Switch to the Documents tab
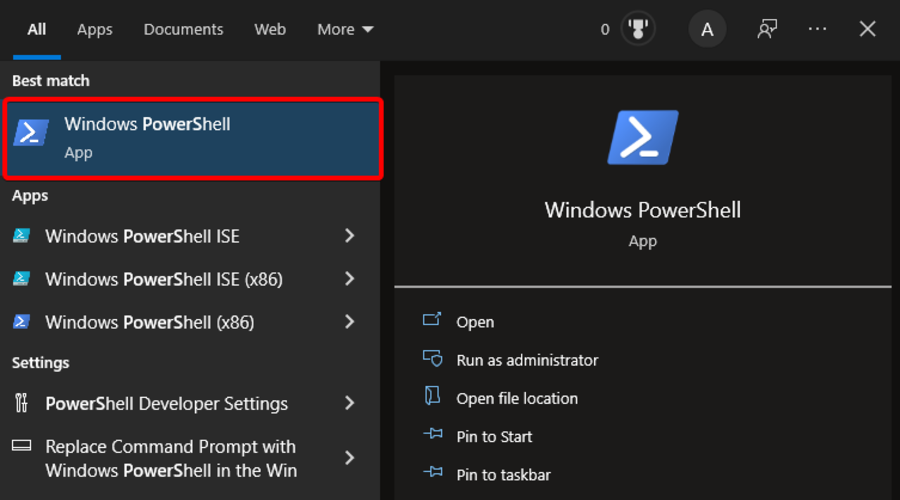This screenshot has height=500, width=900. click(x=183, y=29)
